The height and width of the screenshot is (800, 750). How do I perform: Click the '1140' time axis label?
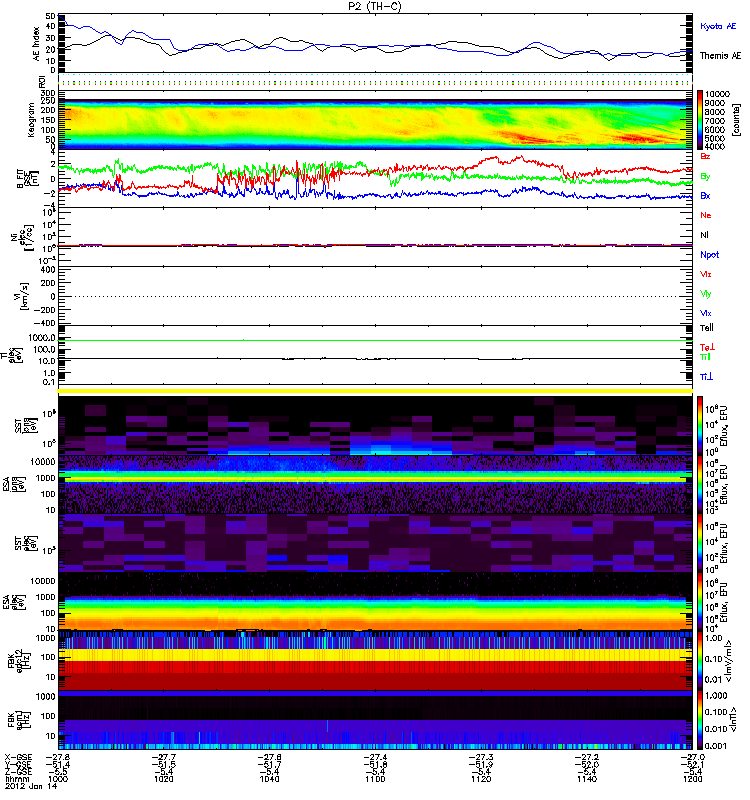point(587,779)
